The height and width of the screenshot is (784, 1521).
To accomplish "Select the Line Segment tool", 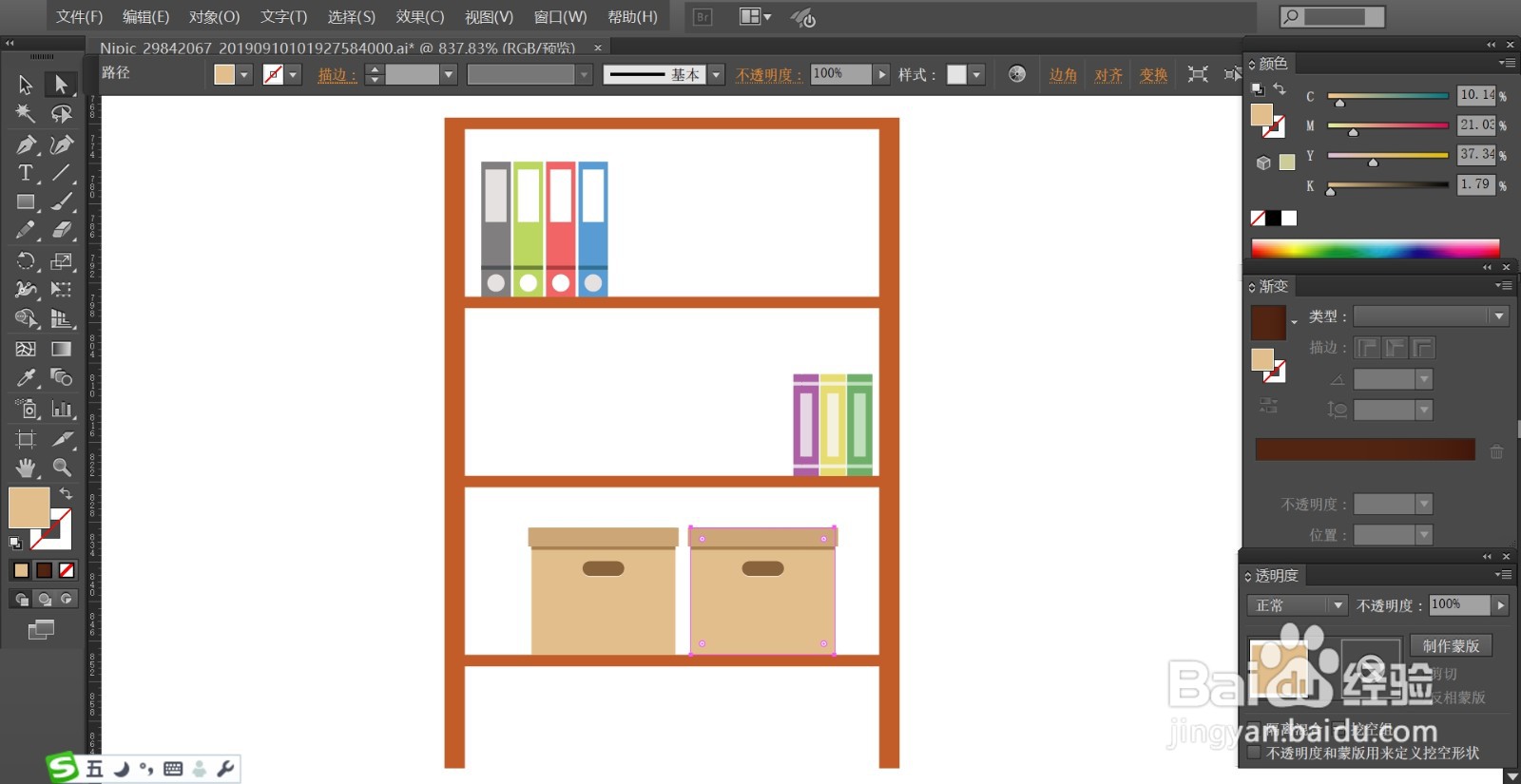I will pos(62,173).
